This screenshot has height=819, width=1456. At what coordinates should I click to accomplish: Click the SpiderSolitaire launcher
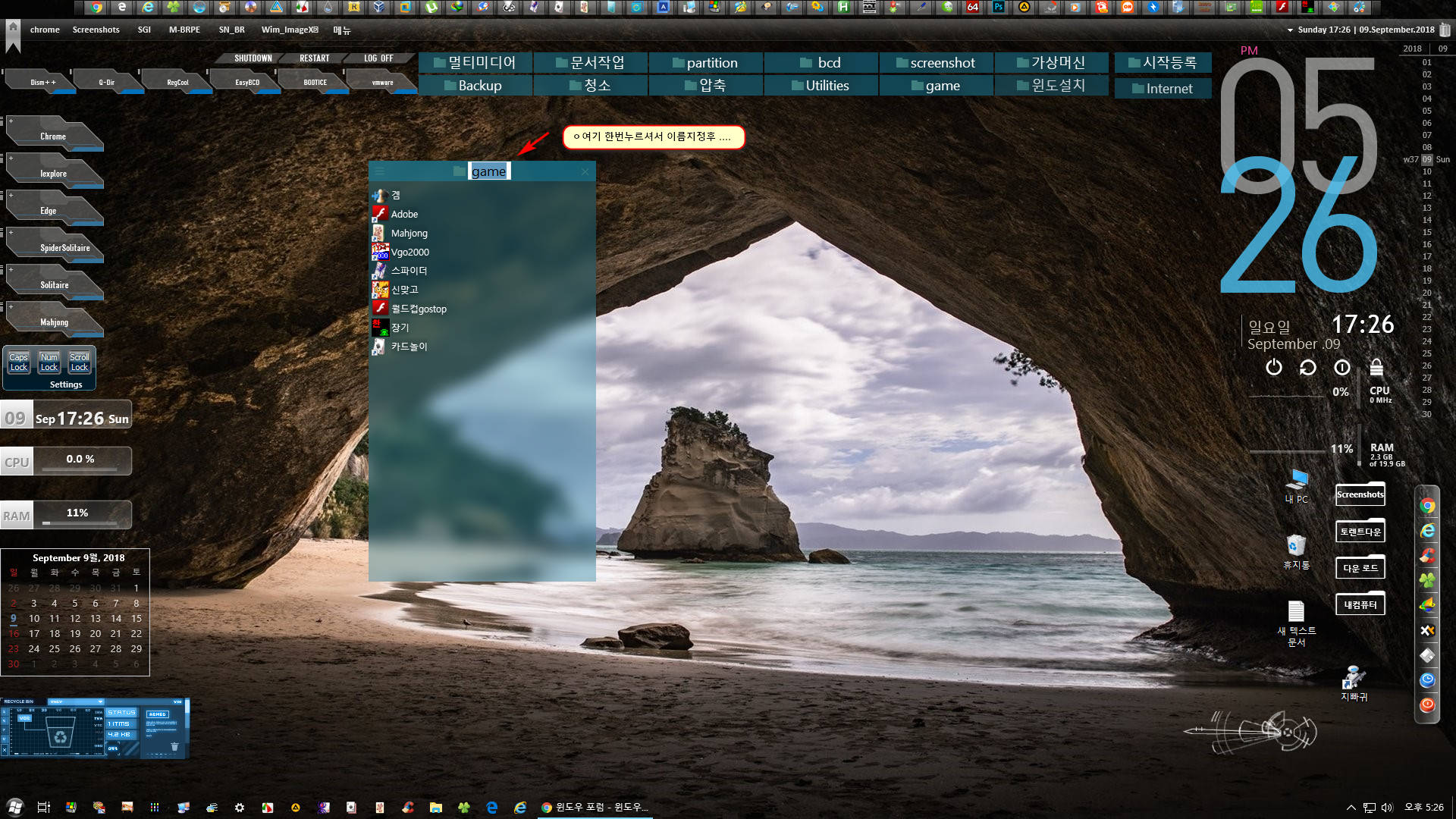(x=55, y=244)
